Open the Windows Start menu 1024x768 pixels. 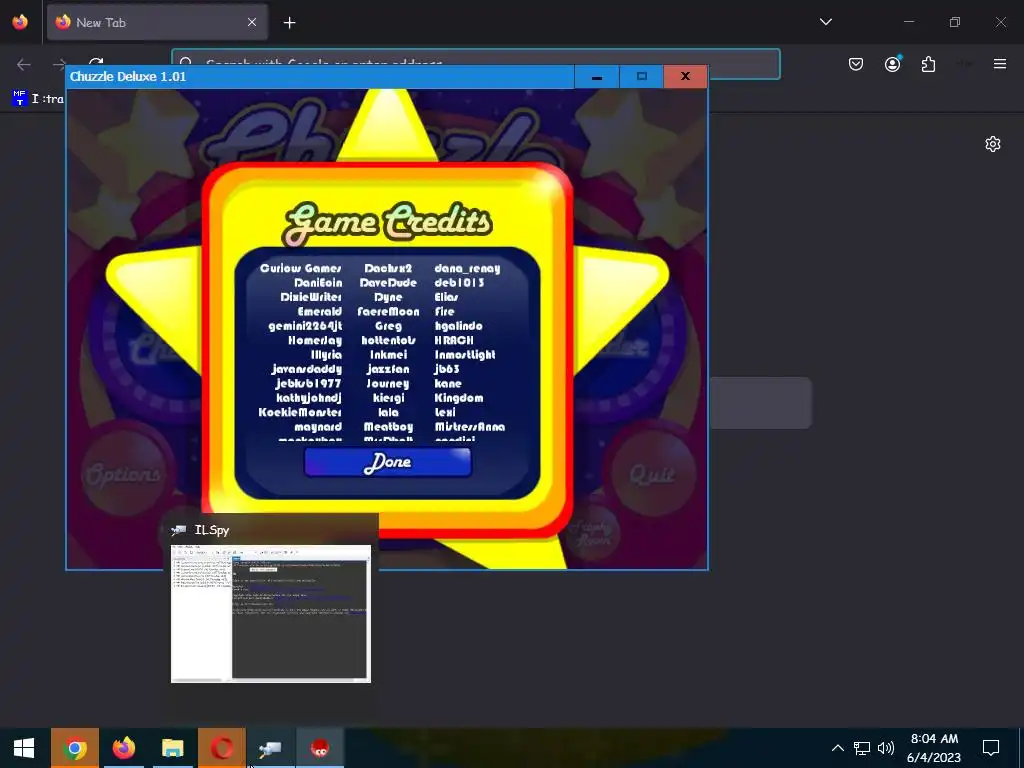[24, 748]
